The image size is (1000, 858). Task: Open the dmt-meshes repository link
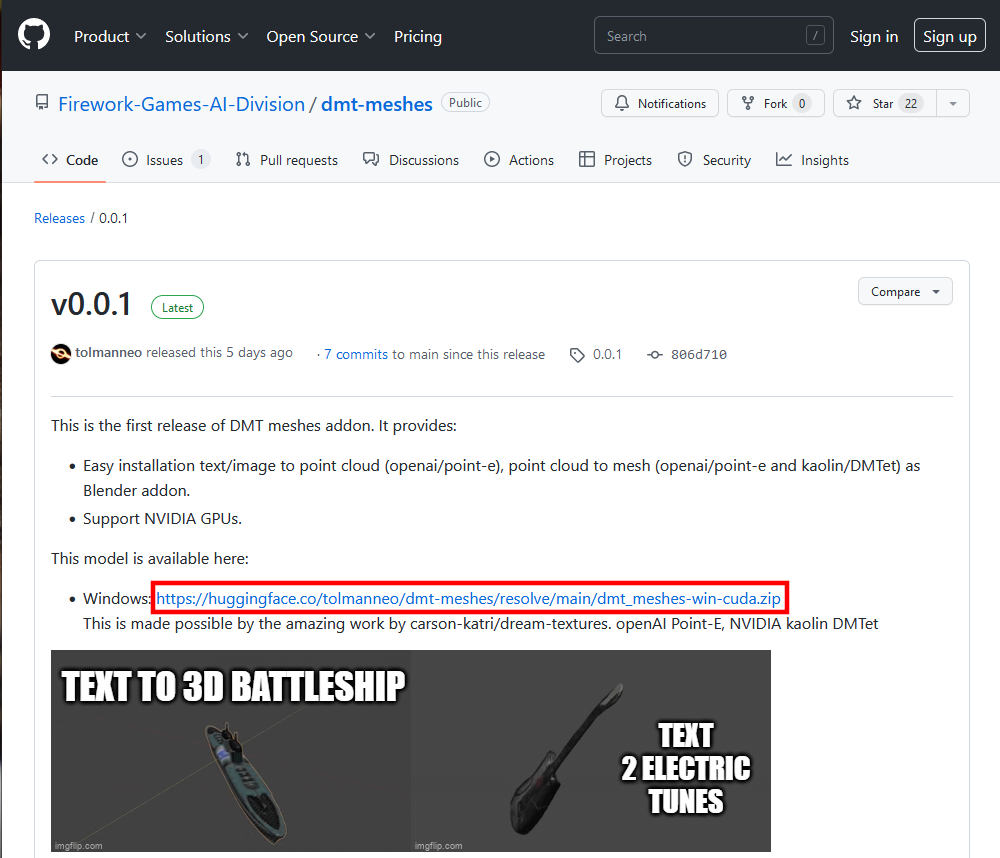click(377, 104)
